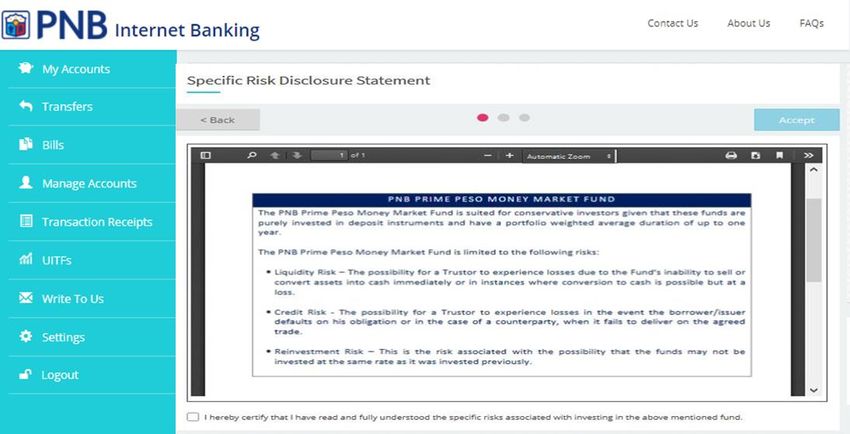Click the Liquidity Risk bullet text

(510, 281)
